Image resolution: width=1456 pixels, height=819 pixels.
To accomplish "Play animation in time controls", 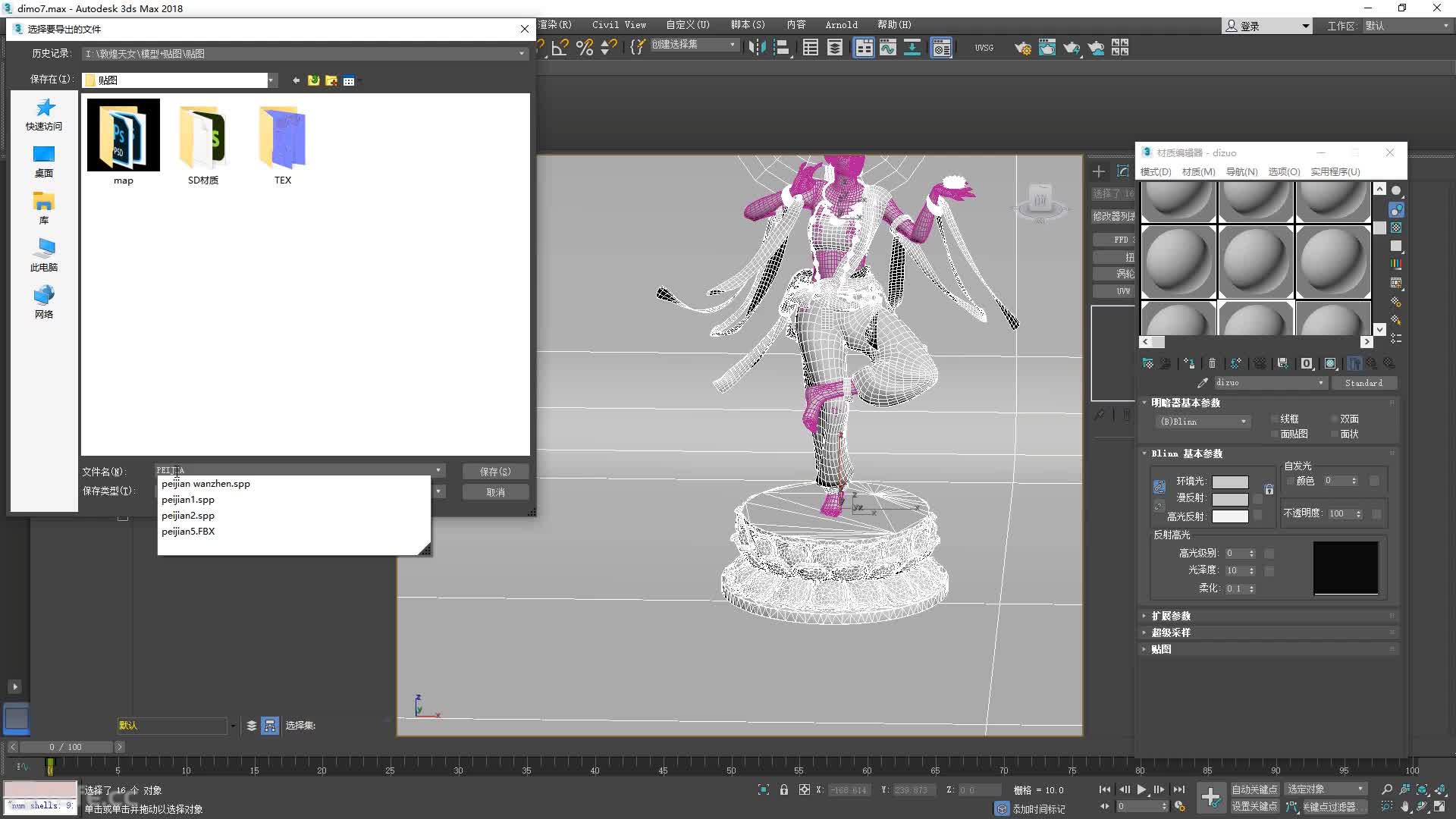I will click(1141, 790).
